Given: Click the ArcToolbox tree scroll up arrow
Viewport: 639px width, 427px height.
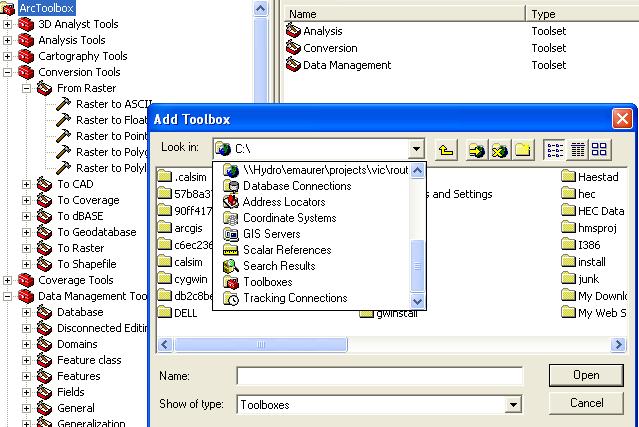Looking at the screenshot, I should tap(260, 8).
